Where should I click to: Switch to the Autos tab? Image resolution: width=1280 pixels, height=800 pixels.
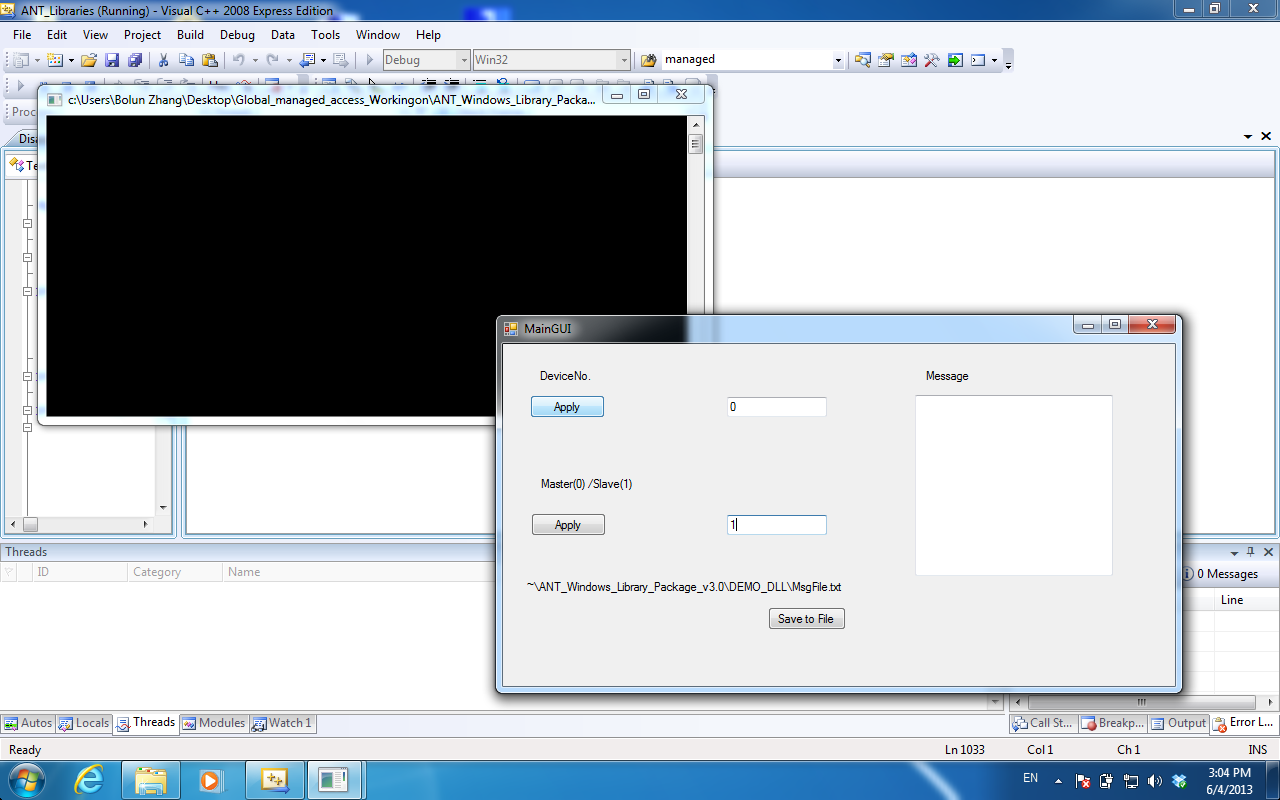pos(28,723)
